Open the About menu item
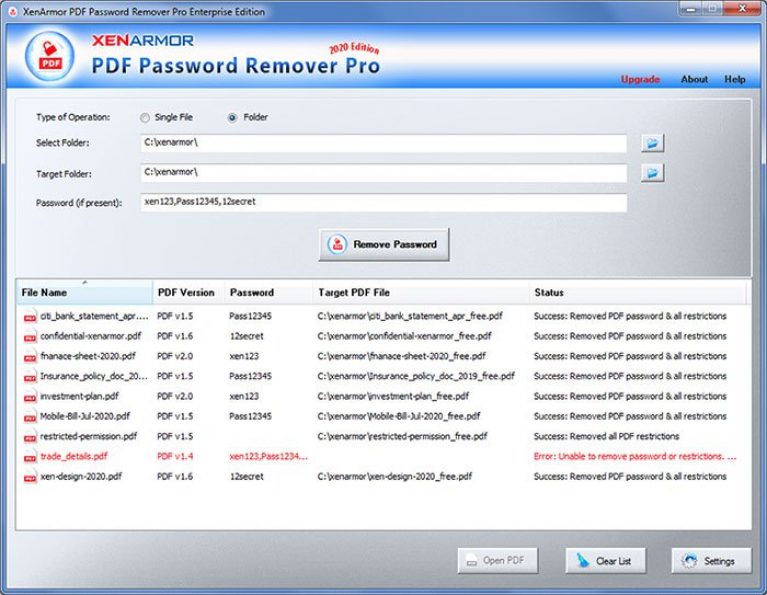Image resolution: width=767 pixels, height=595 pixels. [x=694, y=79]
